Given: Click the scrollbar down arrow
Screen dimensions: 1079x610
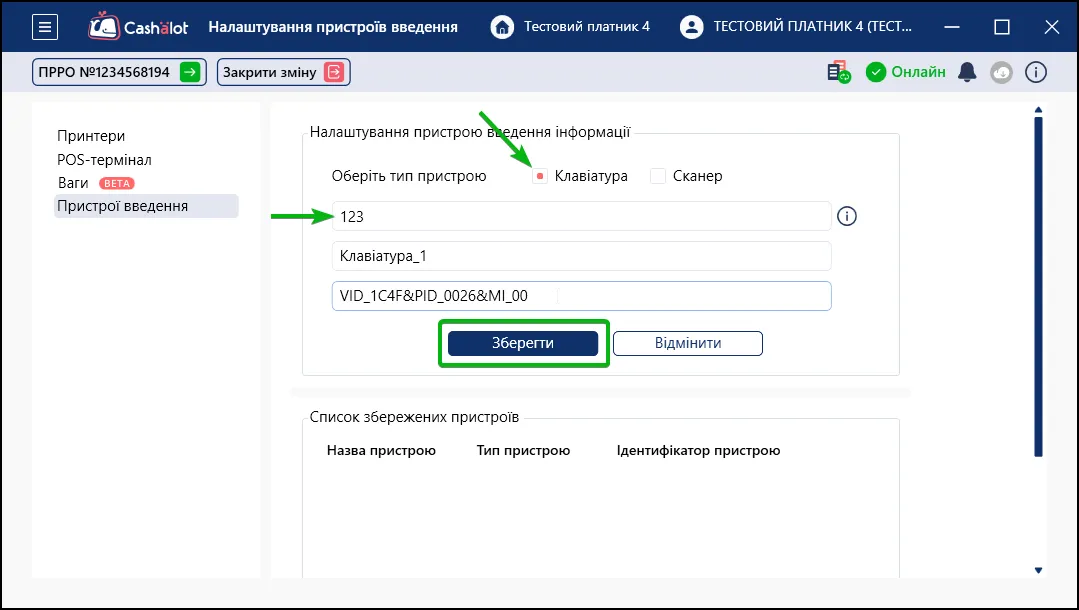Looking at the screenshot, I should coord(1038,570).
